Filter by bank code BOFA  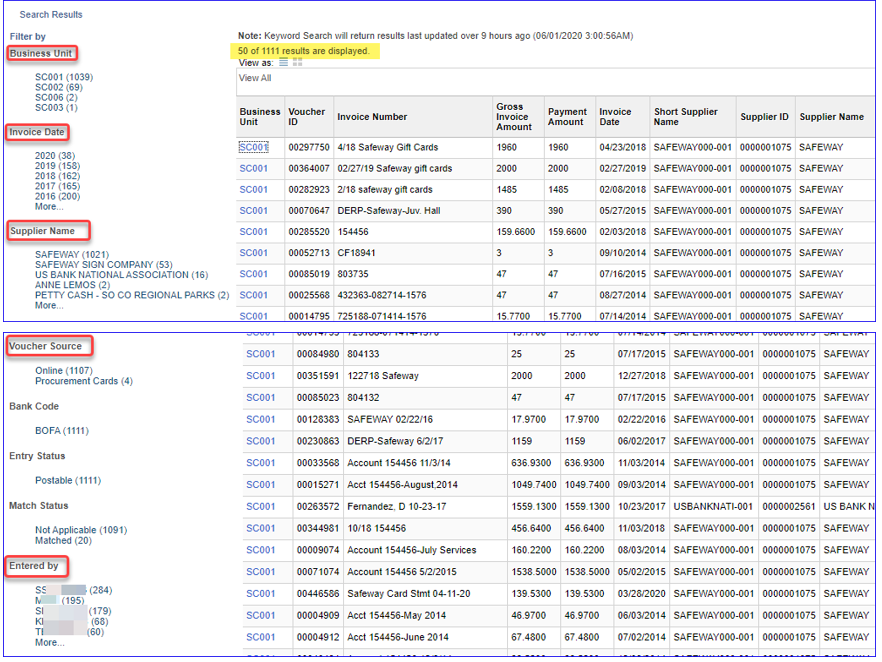(x=62, y=431)
